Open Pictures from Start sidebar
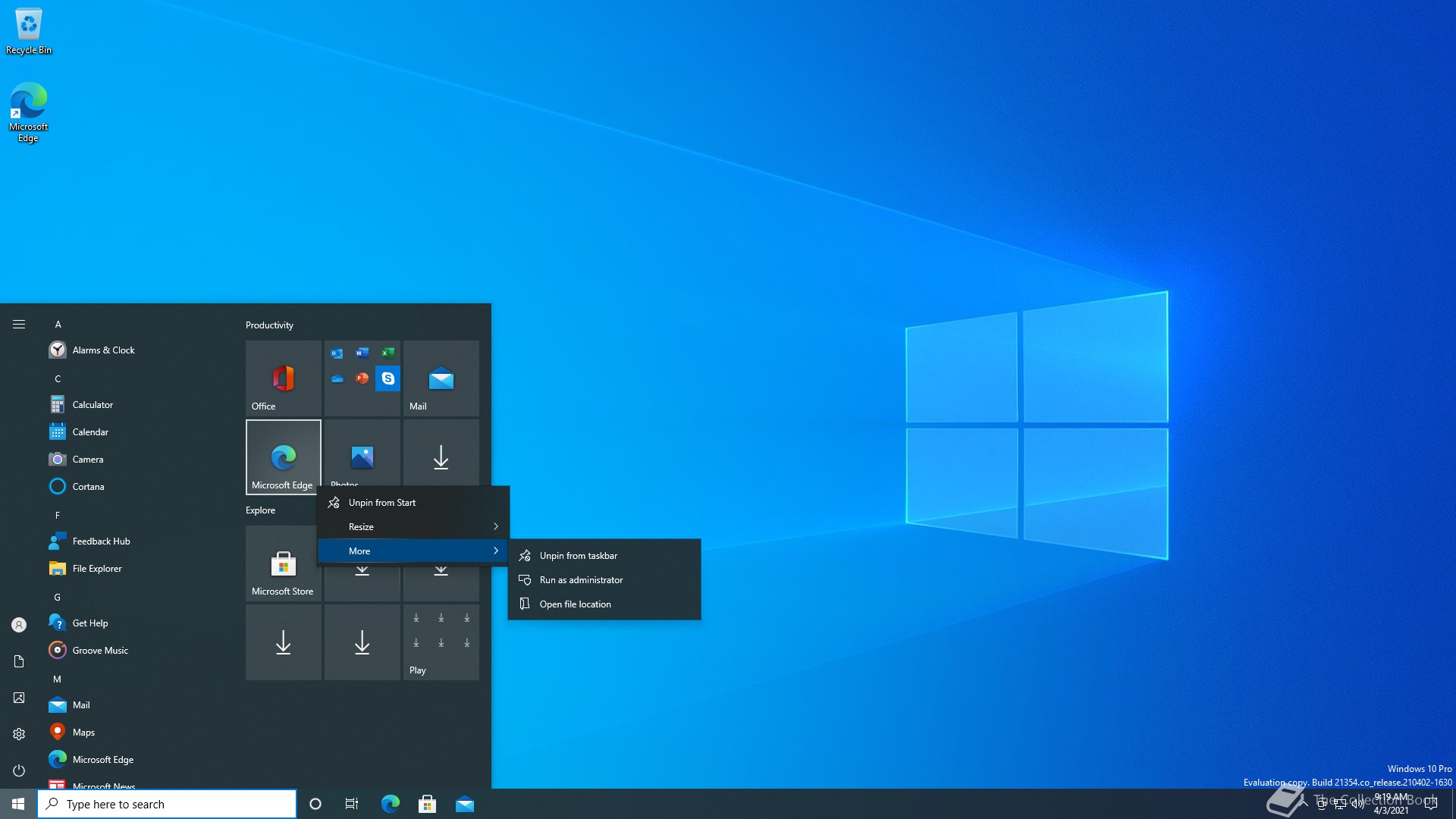1456x819 pixels. coord(19,698)
